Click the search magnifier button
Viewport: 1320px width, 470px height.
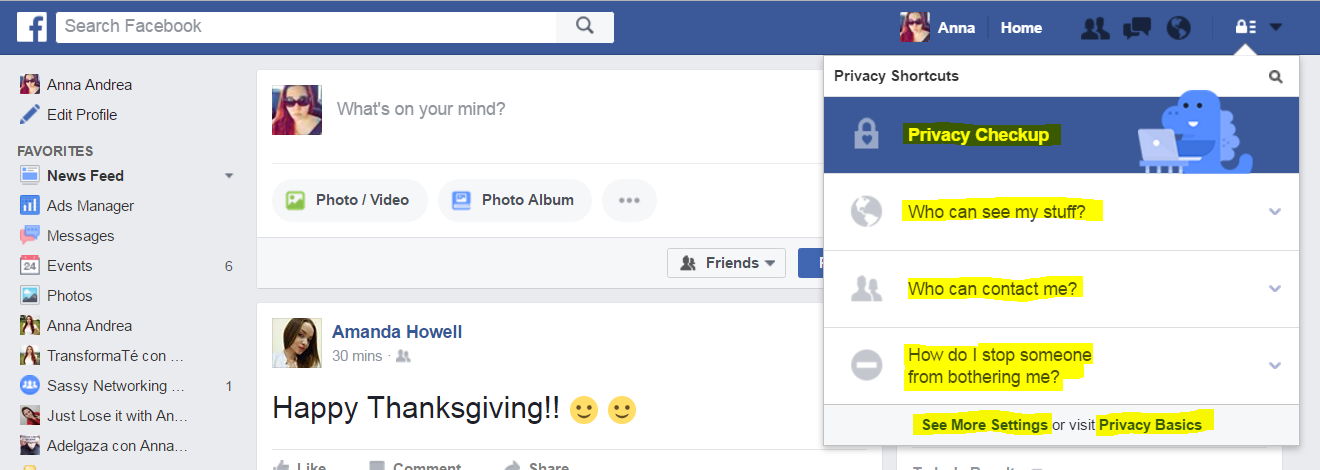(585, 27)
